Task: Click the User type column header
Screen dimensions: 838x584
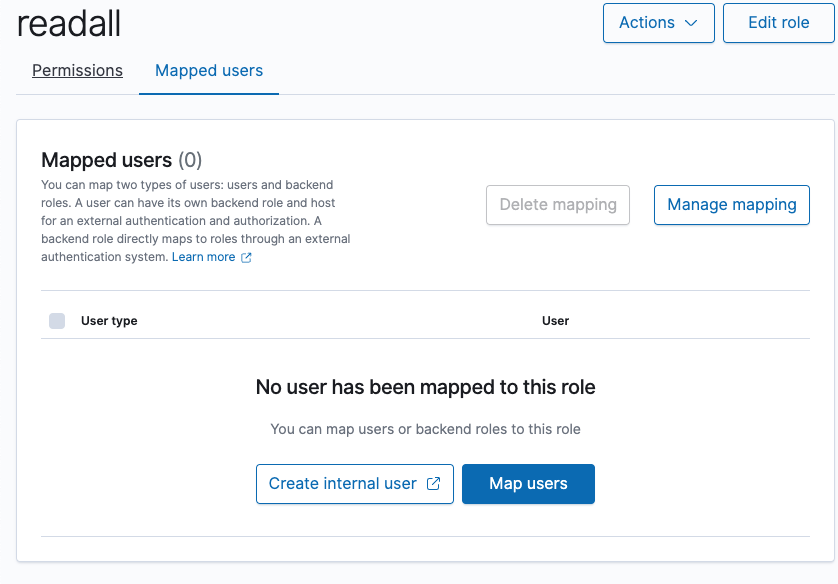Action: [x=110, y=321]
